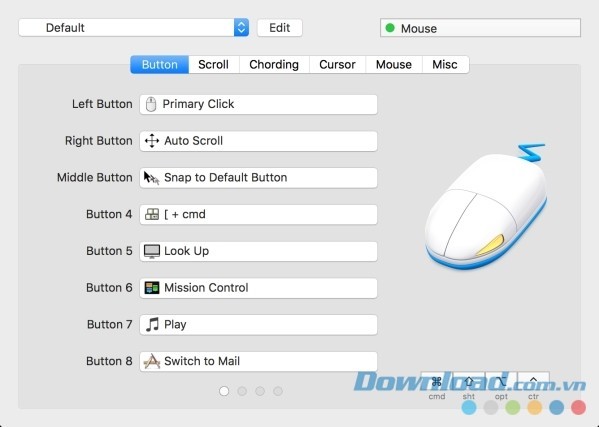Click the "Left Button" label
Image resolution: width=599 pixels, height=427 pixels.
[x=102, y=104]
